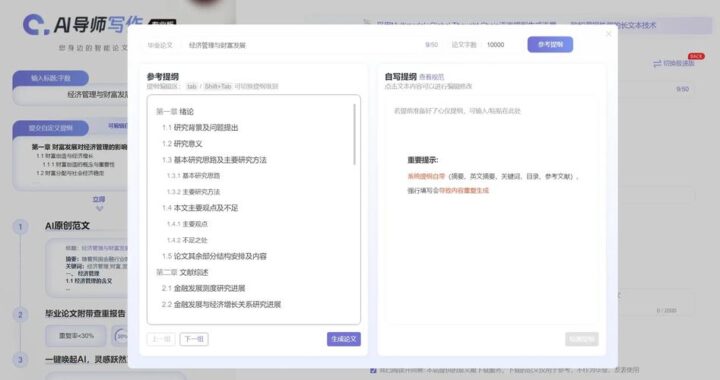Select outline row 1.3 基本研究思路及主要研究方法

tap(214, 160)
